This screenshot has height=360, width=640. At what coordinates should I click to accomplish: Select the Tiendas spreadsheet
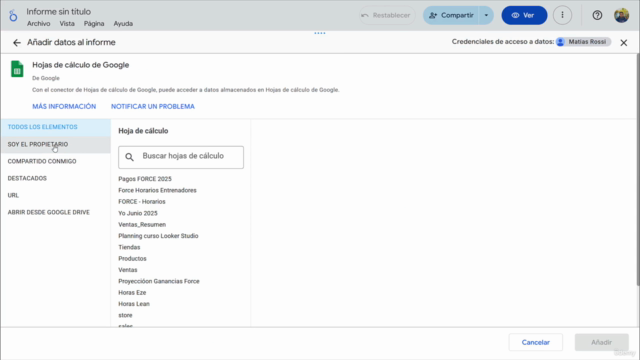(x=129, y=247)
